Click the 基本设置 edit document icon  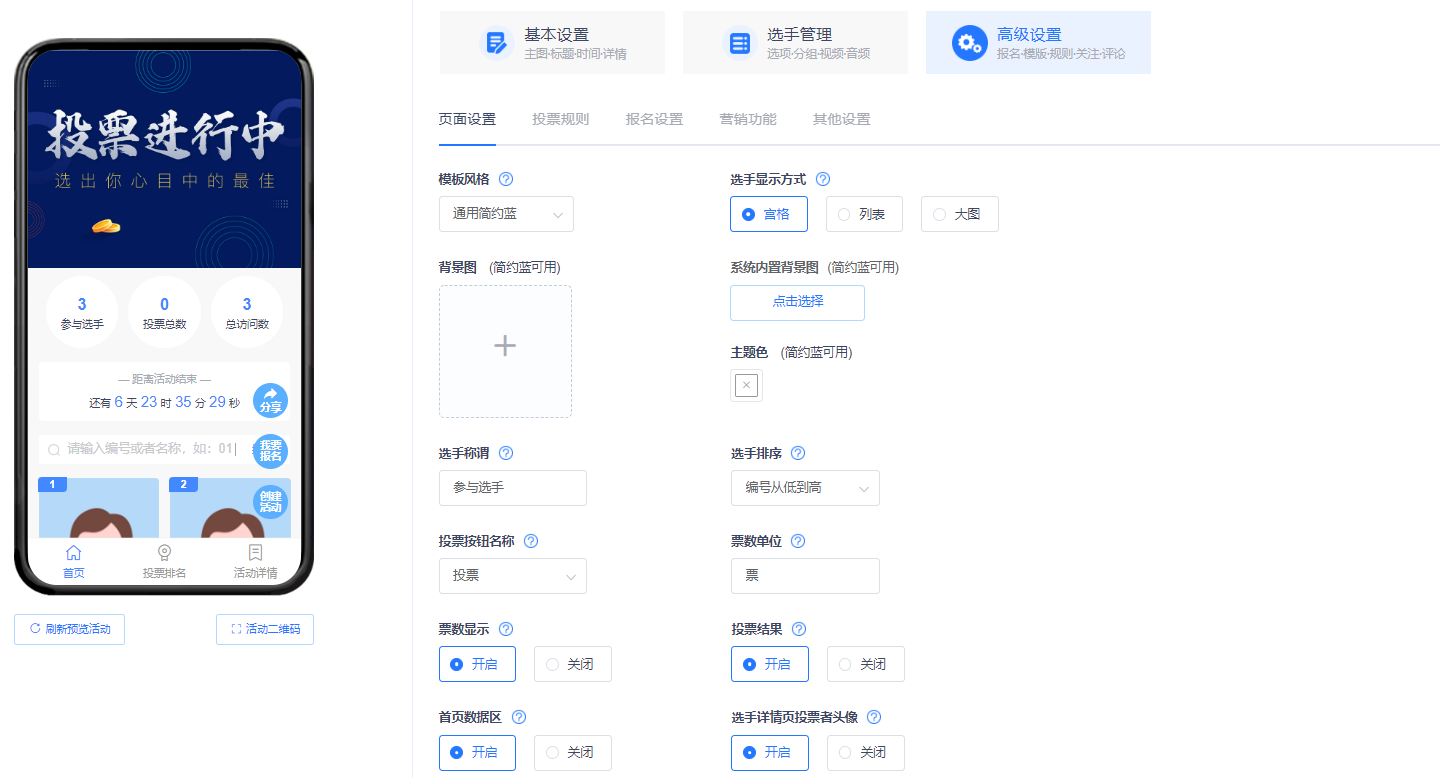coord(496,43)
